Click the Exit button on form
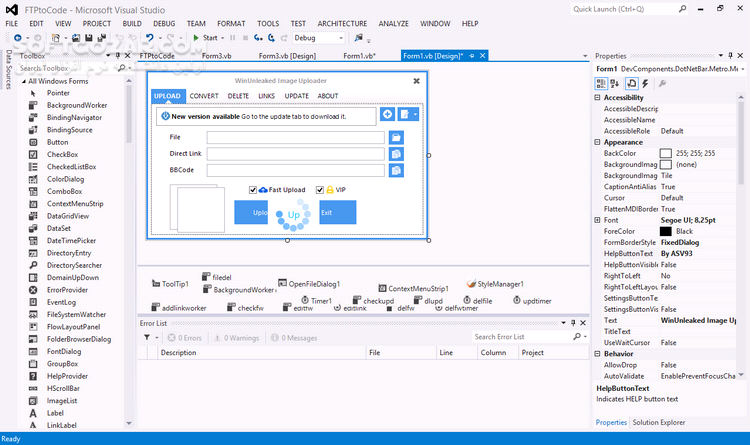Viewport: 750px width, 445px height. tap(338, 212)
